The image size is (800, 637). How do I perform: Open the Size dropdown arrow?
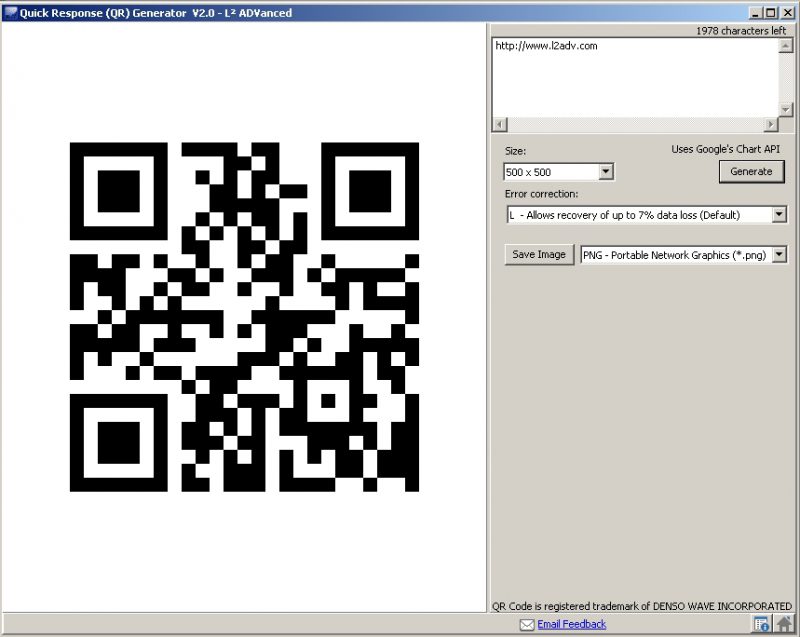pos(606,171)
